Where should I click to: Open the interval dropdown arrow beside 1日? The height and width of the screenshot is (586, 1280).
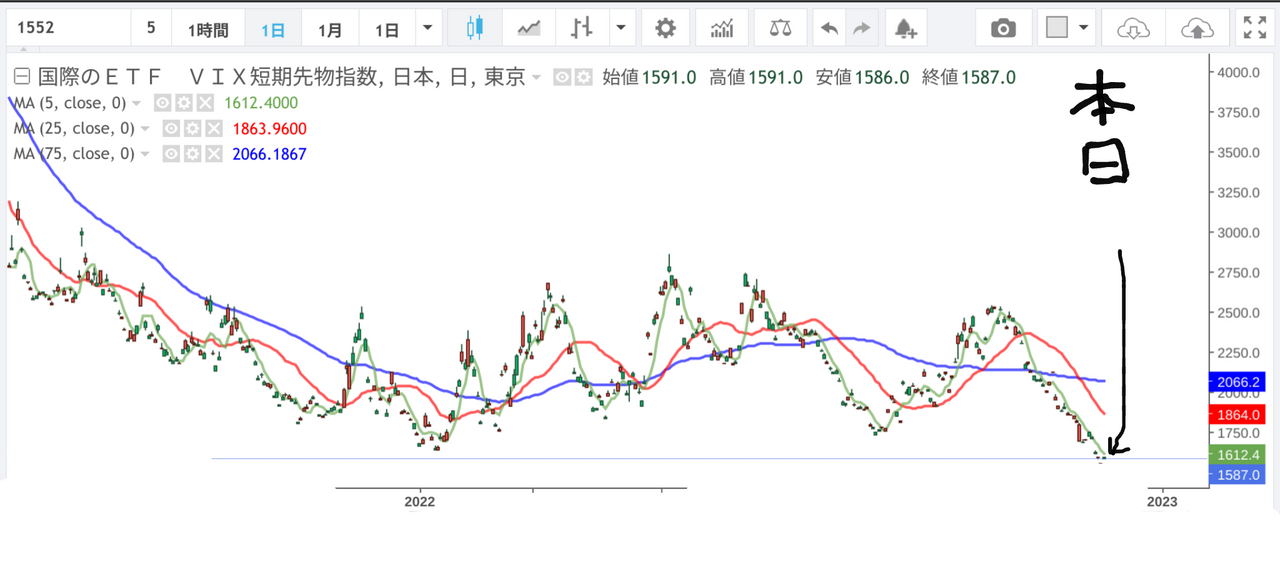(x=427, y=27)
